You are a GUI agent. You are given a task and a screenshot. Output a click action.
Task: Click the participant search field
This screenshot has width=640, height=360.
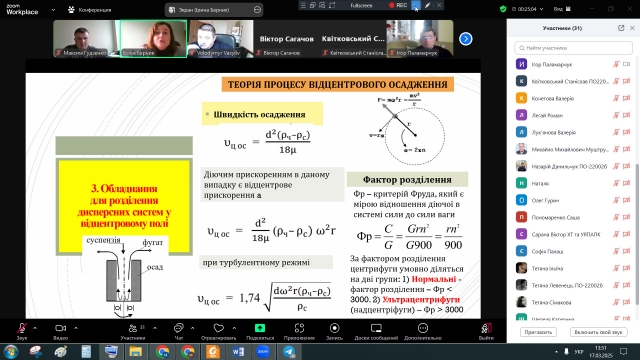(573, 48)
